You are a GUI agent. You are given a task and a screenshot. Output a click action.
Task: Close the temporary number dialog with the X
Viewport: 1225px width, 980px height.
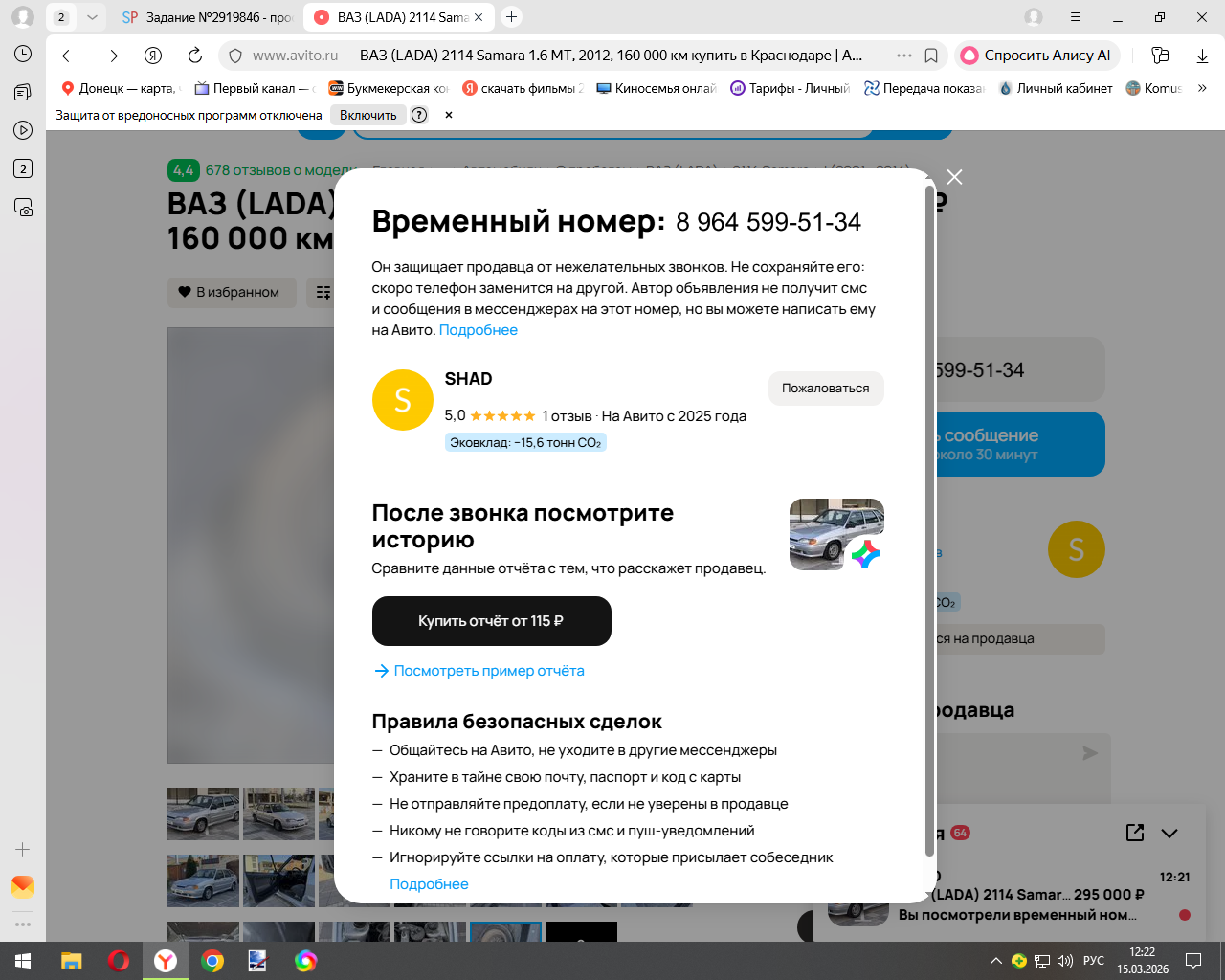(x=954, y=177)
